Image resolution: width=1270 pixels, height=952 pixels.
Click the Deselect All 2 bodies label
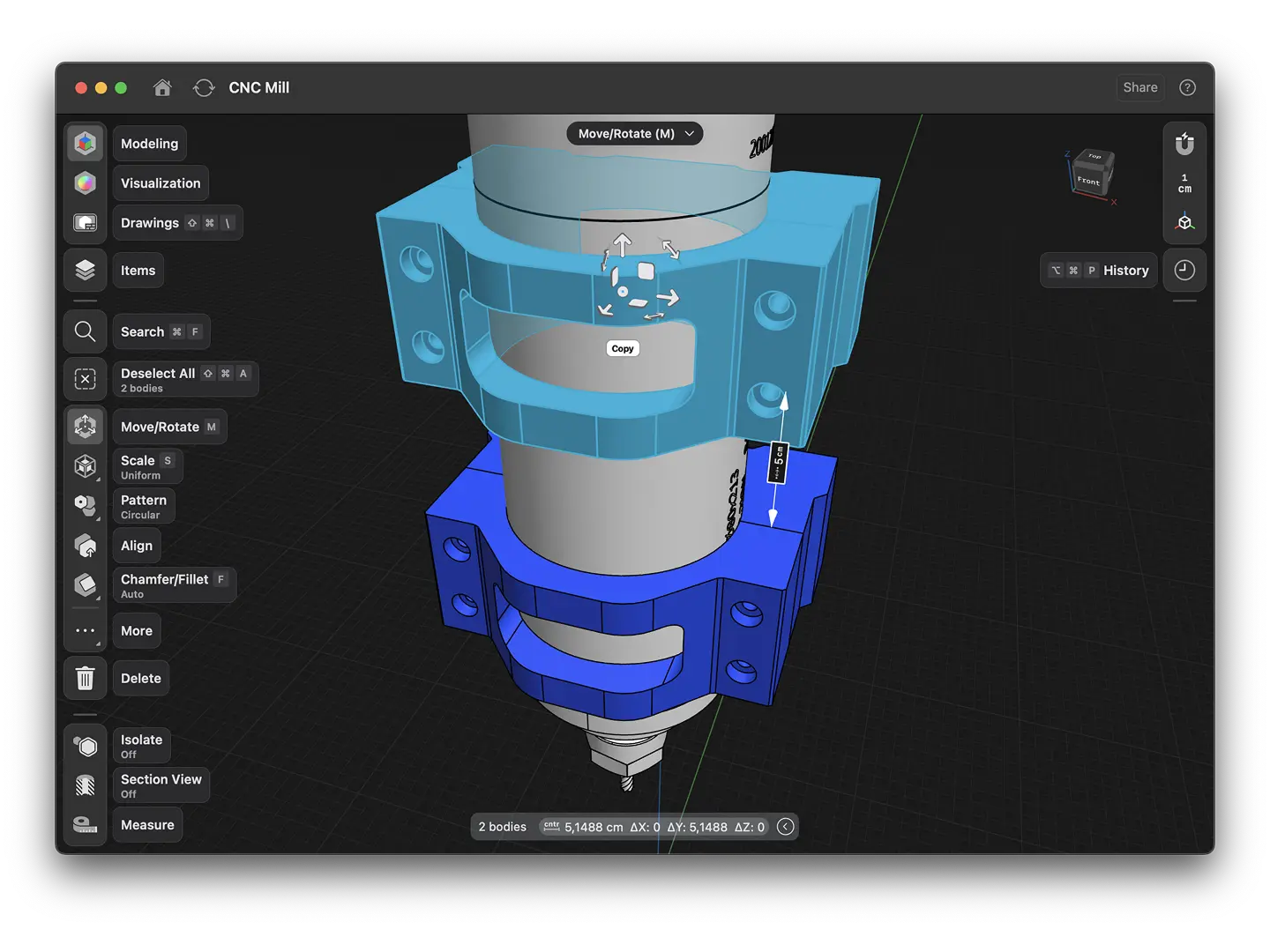pos(185,379)
